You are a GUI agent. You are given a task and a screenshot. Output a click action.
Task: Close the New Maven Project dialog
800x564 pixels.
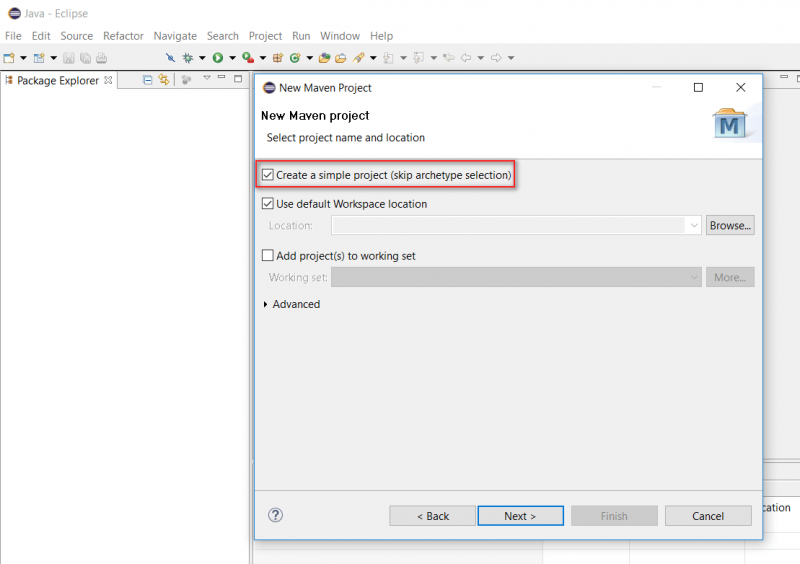pos(741,87)
